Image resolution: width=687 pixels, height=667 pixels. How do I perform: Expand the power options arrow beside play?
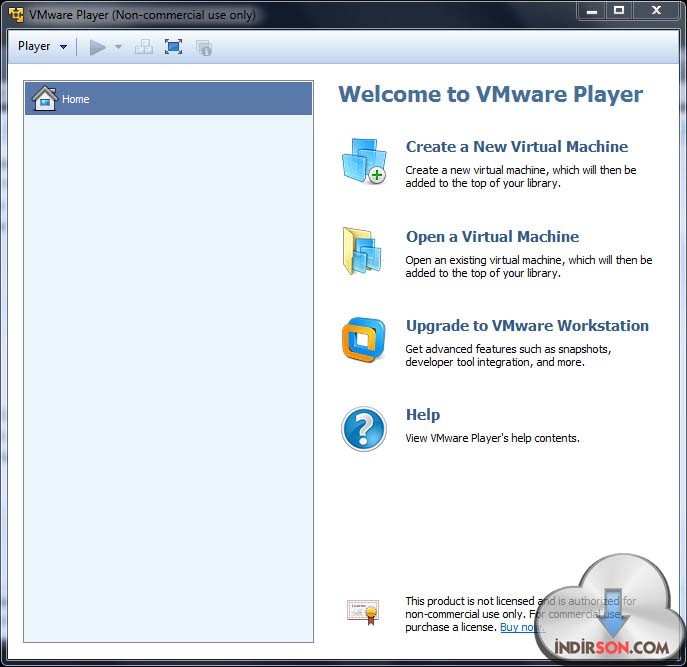(x=118, y=47)
